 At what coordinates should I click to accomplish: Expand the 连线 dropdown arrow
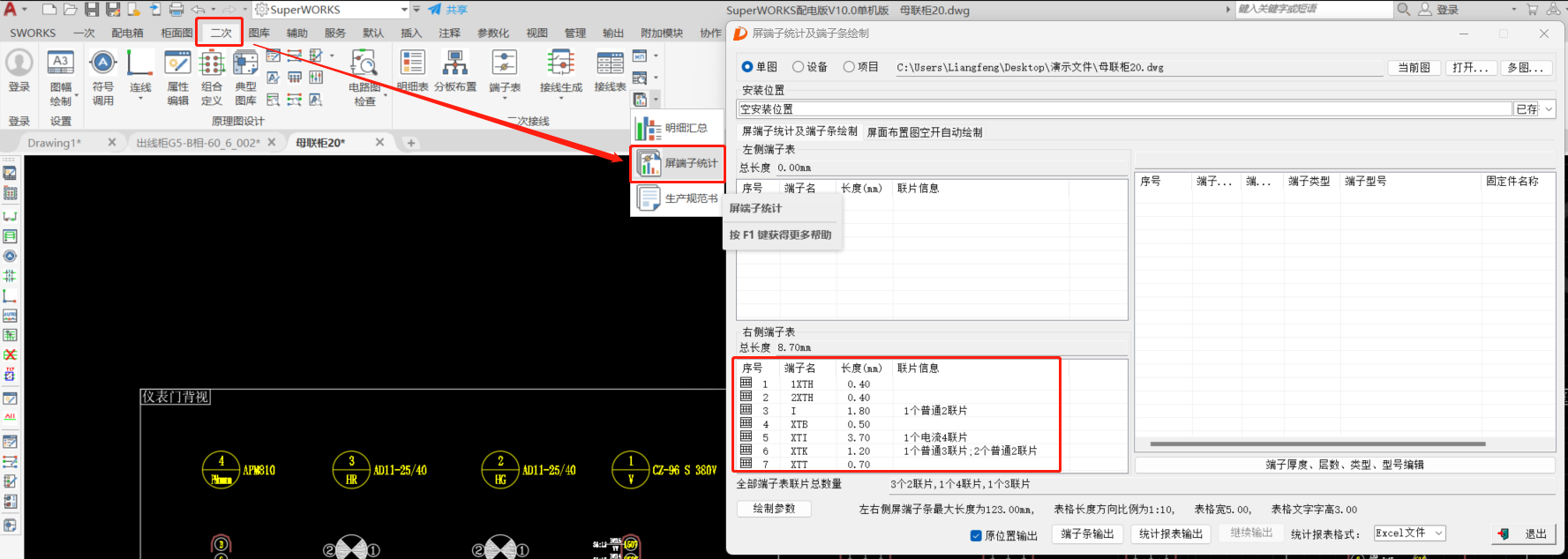click(140, 99)
